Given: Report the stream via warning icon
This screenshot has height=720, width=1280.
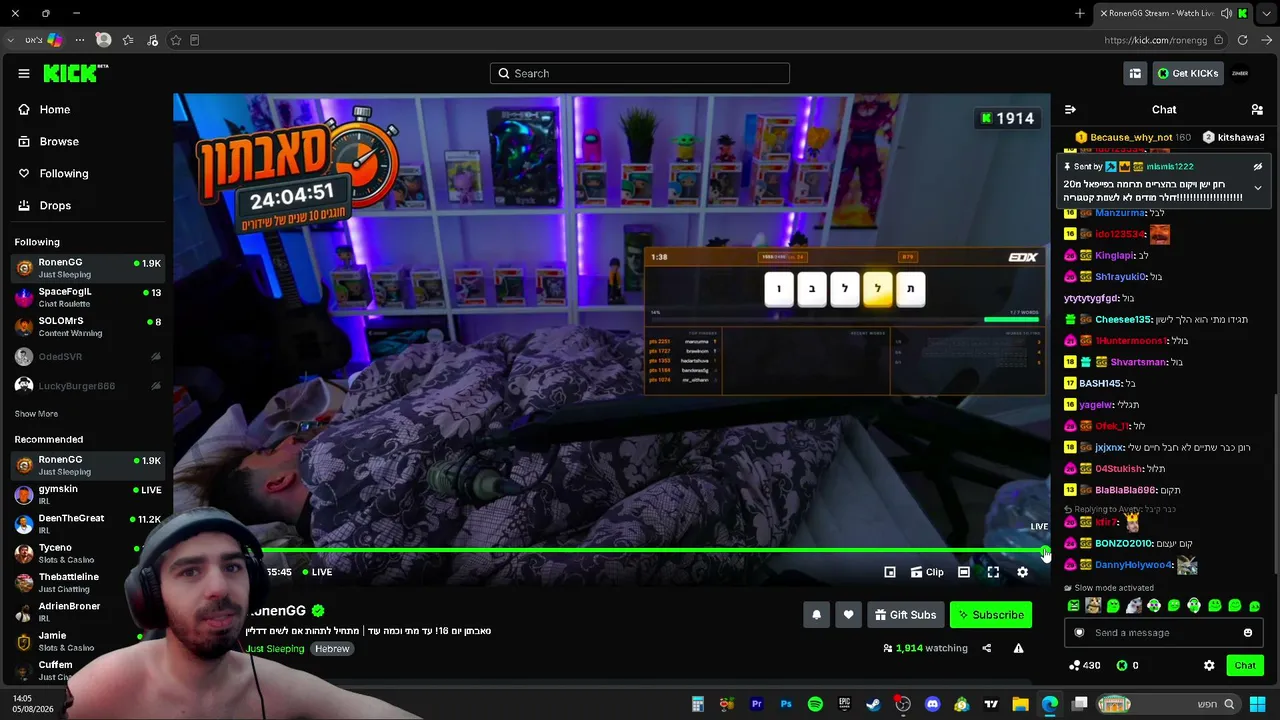Looking at the screenshot, I should tap(1018, 648).
